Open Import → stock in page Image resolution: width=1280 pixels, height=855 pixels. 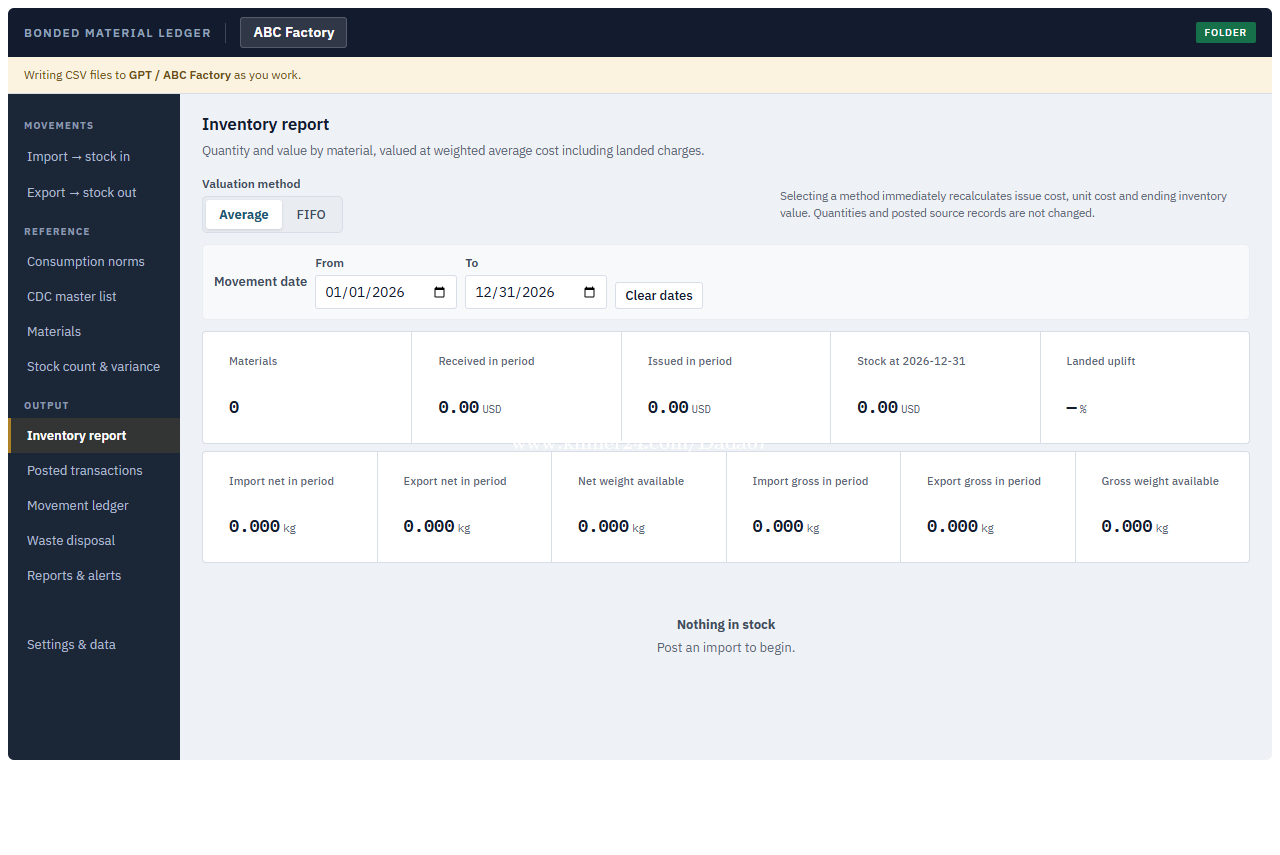click(x=94, y=157)
